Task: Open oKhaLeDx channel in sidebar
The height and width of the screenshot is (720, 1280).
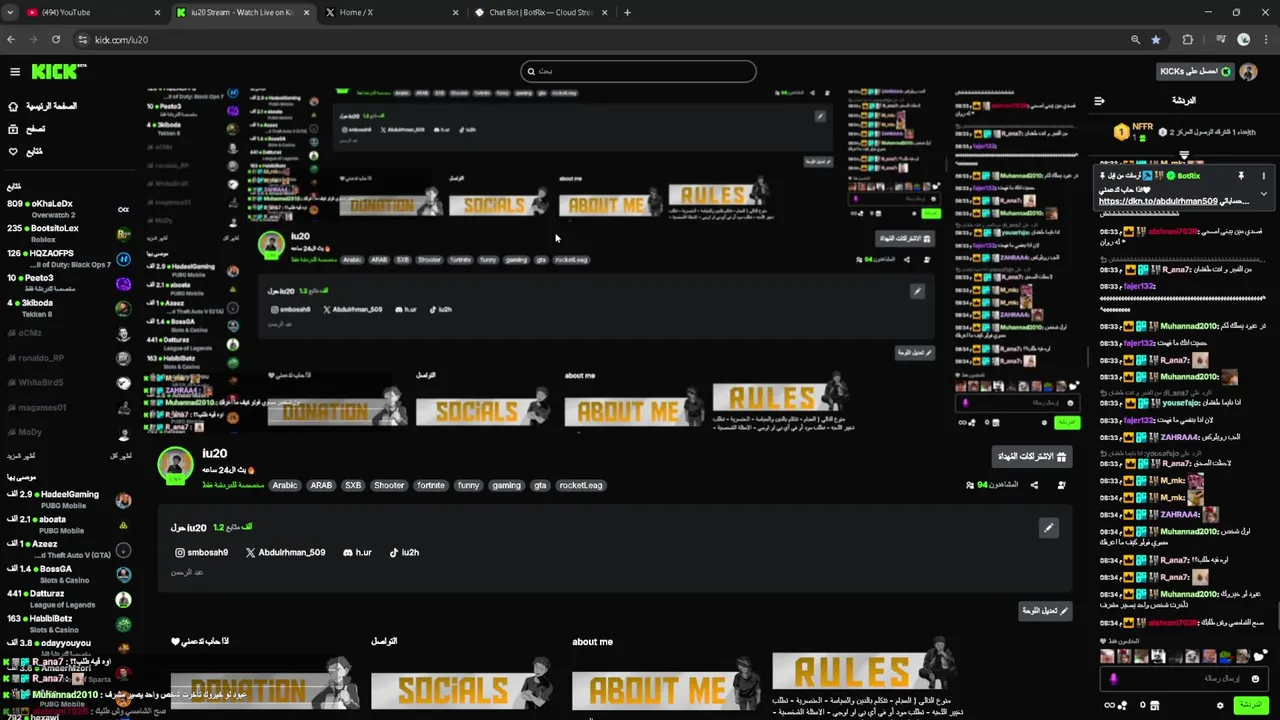Action: 68,209
